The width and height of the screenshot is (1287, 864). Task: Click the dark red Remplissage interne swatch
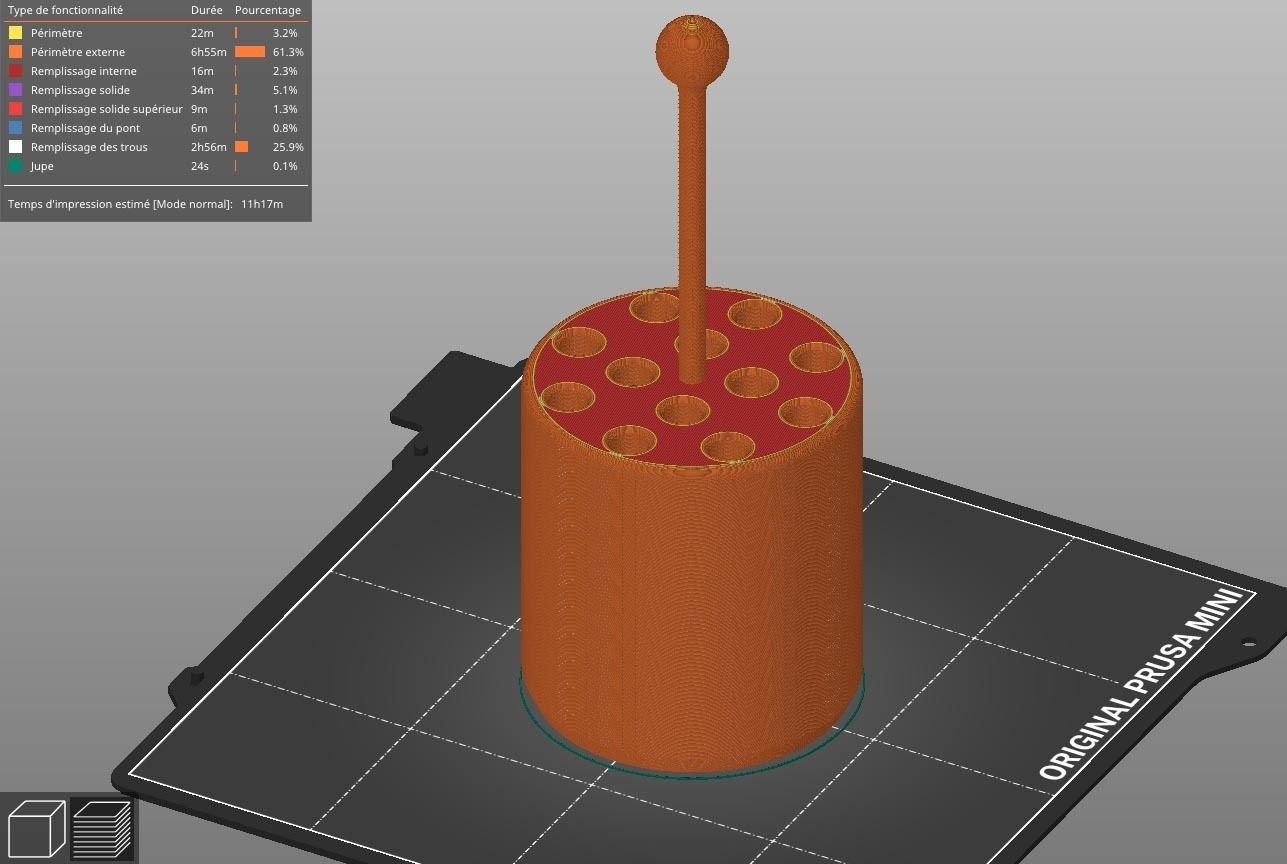pos(15,71)
